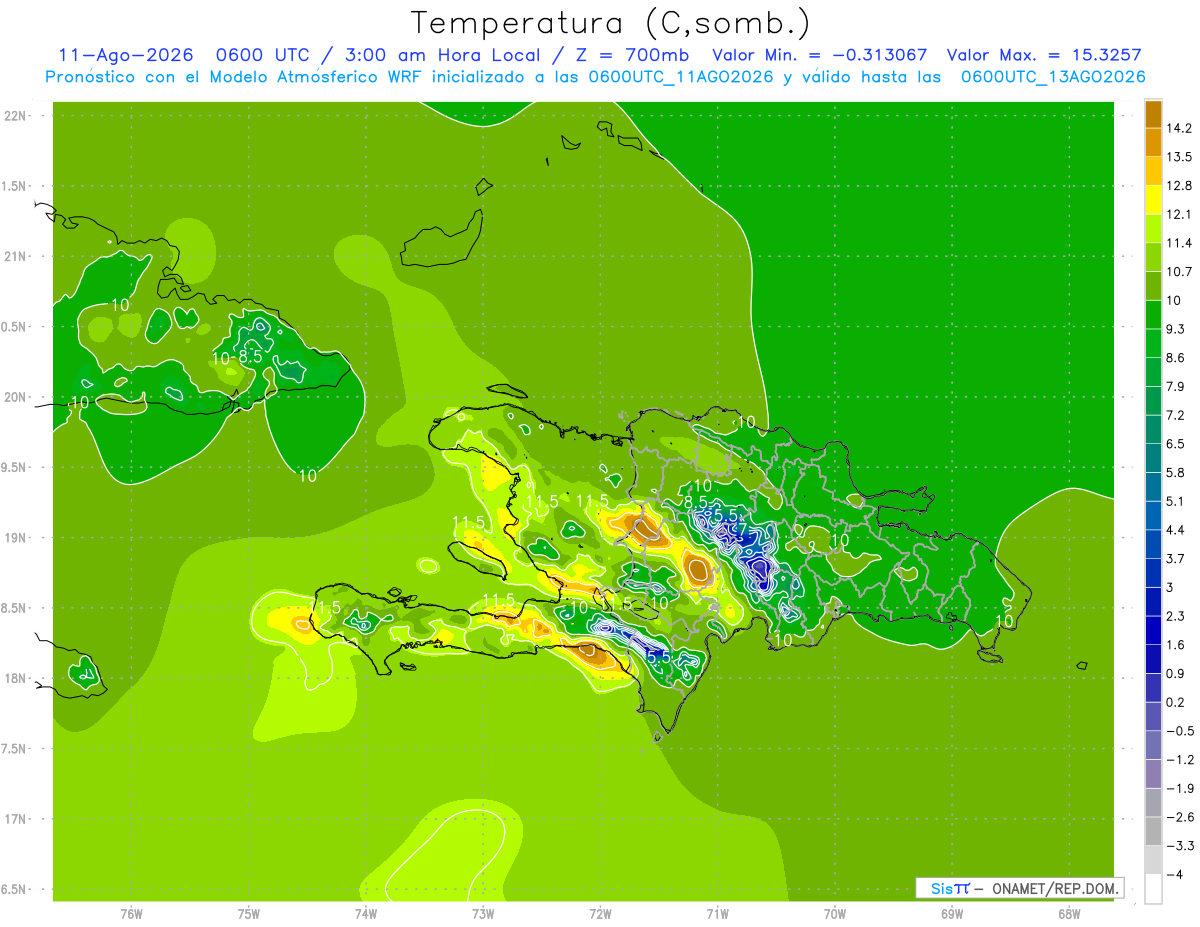Click the 'Valor Max. = 15.3257' value
Image resolution: width=1200 pixels, height=927 pixels.
pos(1044,55)
